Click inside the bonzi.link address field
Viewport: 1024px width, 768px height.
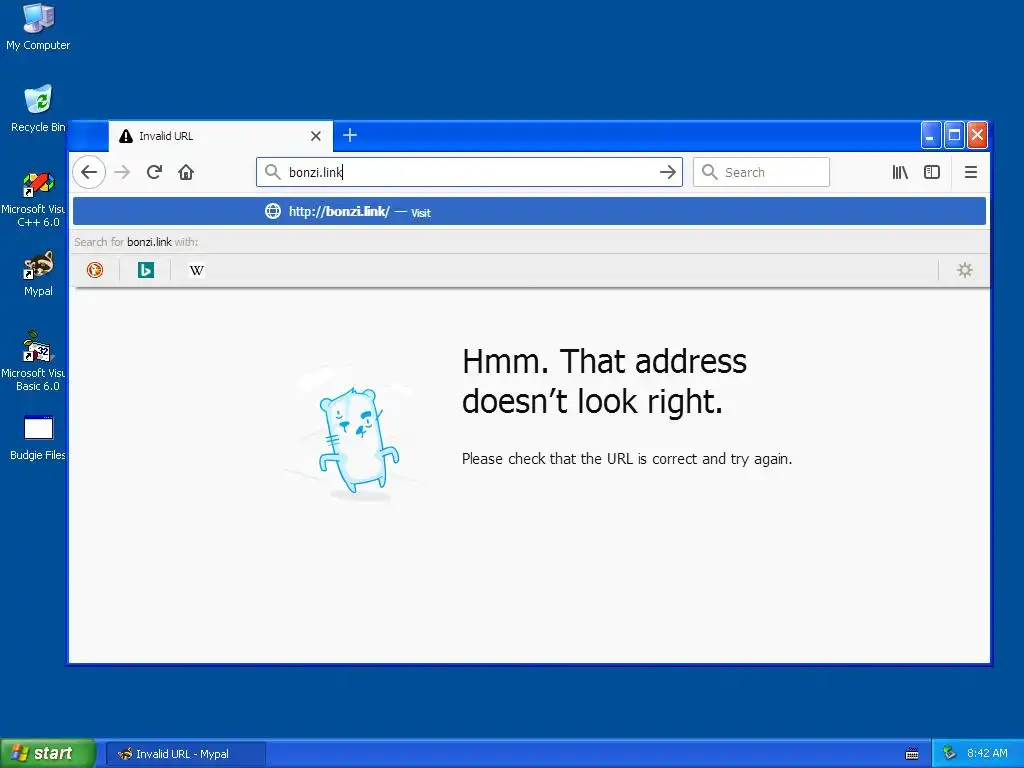470,172
